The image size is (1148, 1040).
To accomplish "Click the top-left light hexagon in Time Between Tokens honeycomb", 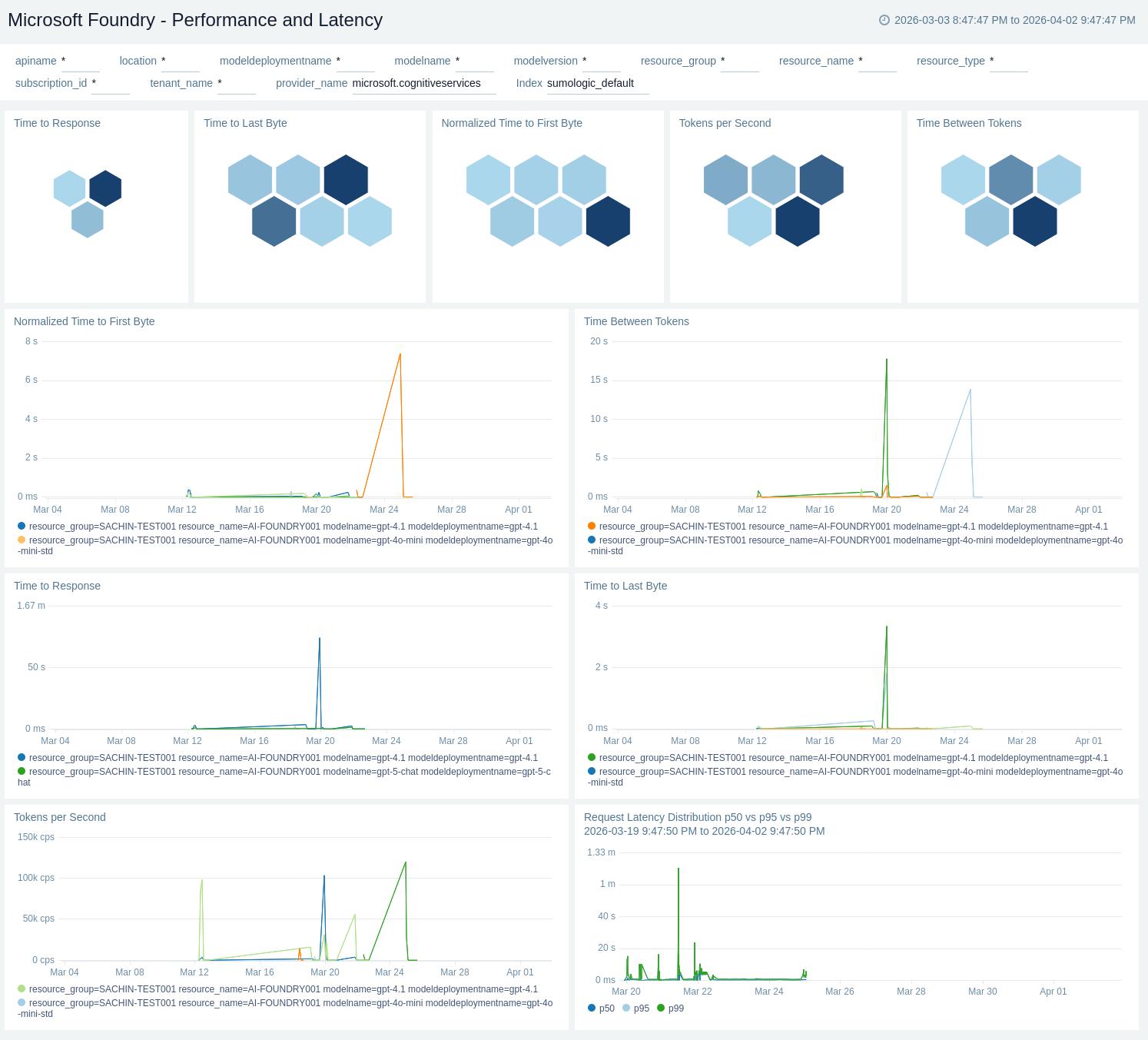I will [963, 180].
